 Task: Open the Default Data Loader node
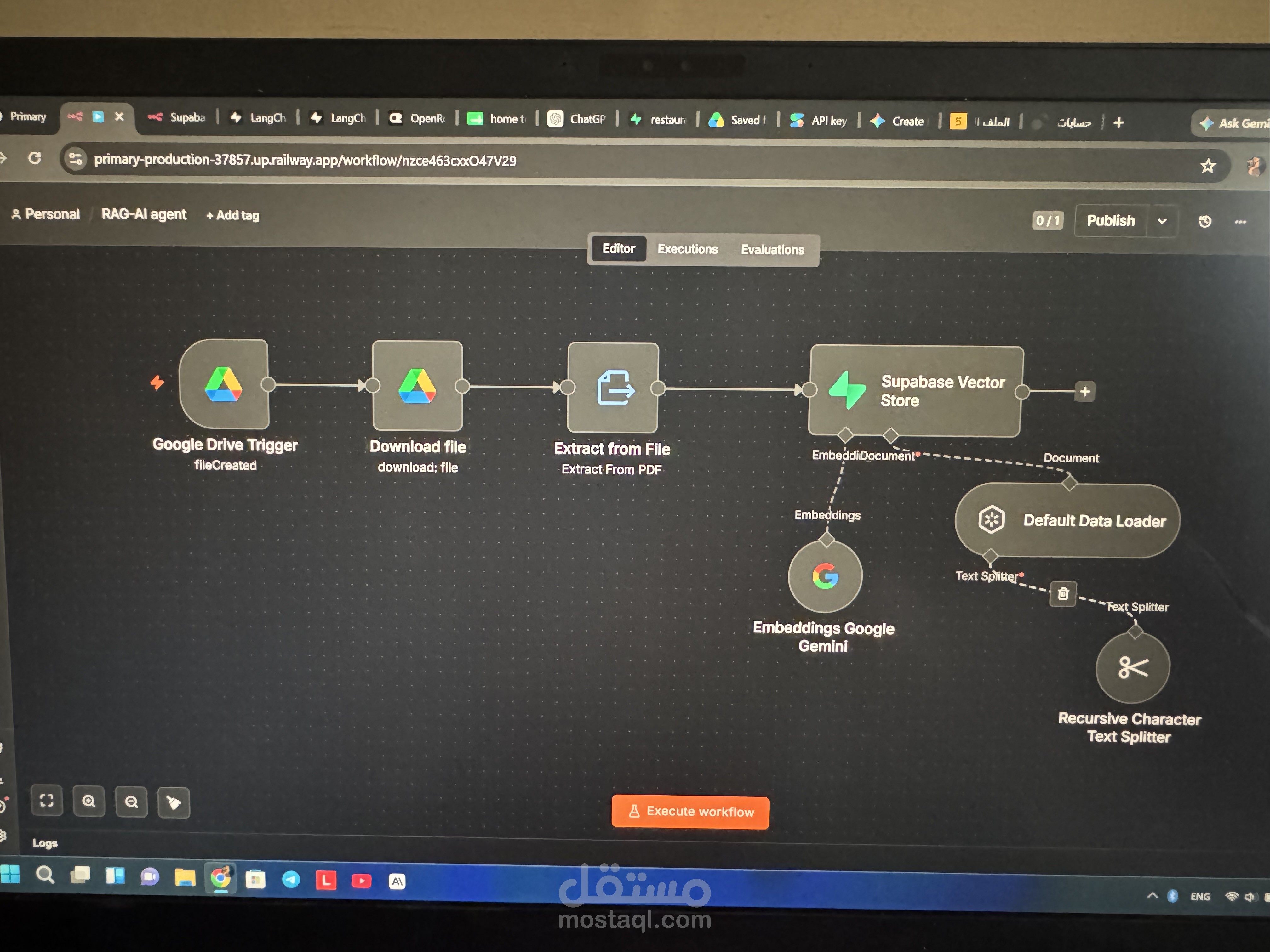[x=1067, y=520]
